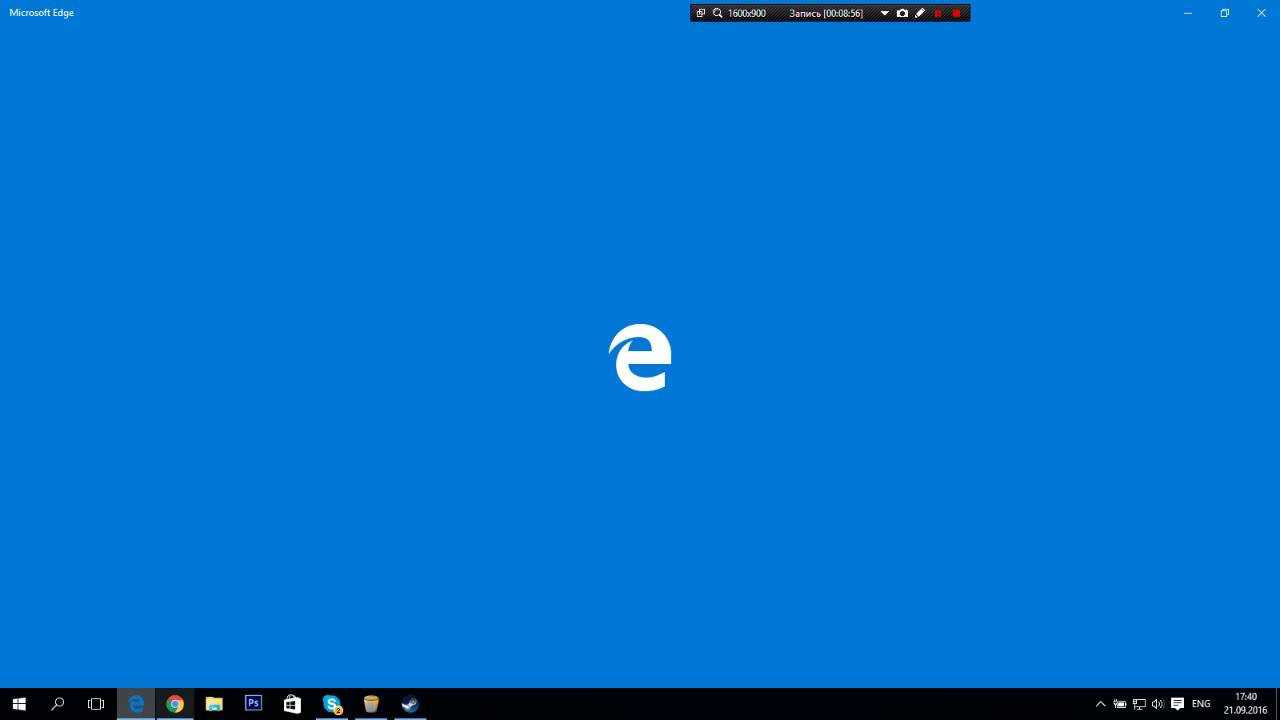Open the volume speaker tray icon

[x=1158, y=704]
